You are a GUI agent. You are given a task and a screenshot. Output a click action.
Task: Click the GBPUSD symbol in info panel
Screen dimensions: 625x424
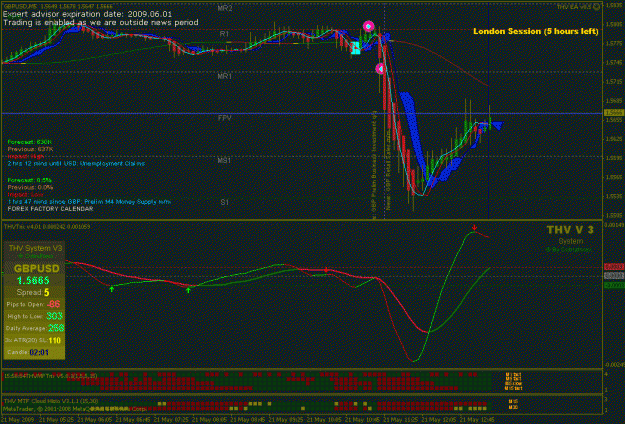click(36, 268)
